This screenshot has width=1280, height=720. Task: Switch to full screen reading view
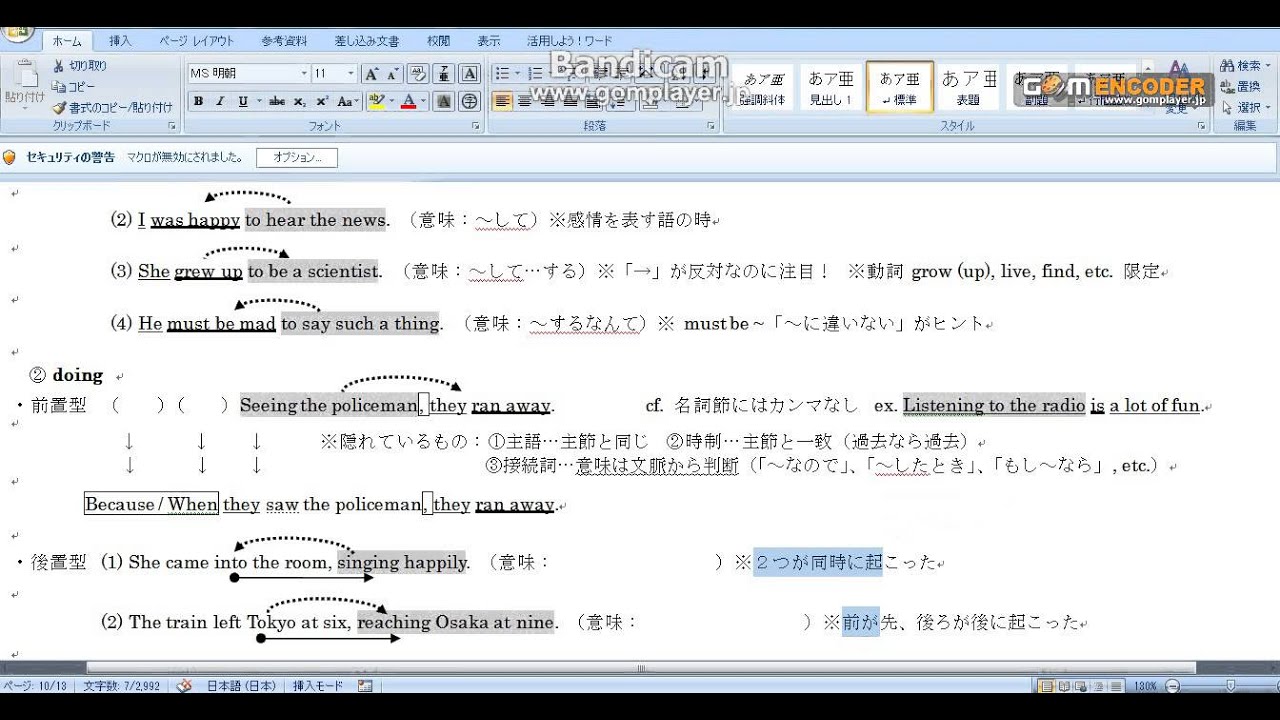tap(1062, 686)
